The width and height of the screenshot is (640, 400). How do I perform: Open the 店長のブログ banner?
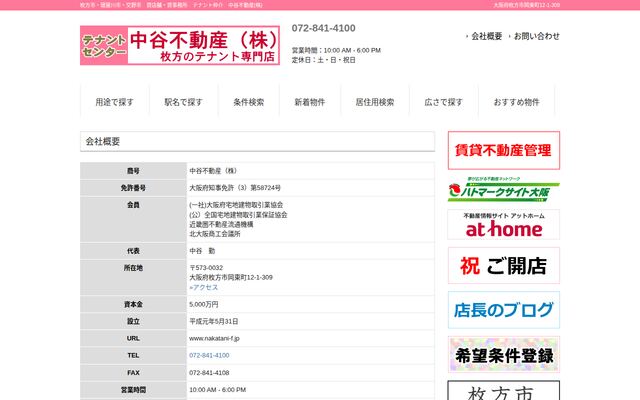coord(504,310)
